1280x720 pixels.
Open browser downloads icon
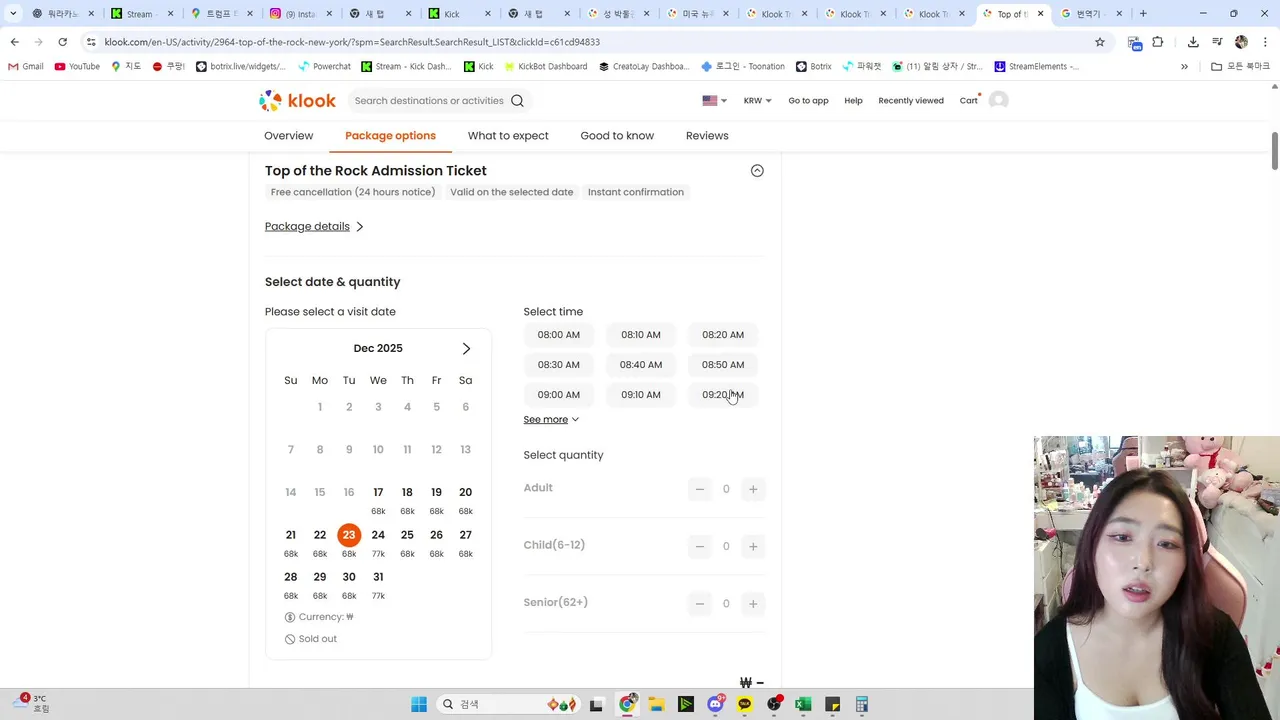click(1193, 42)
